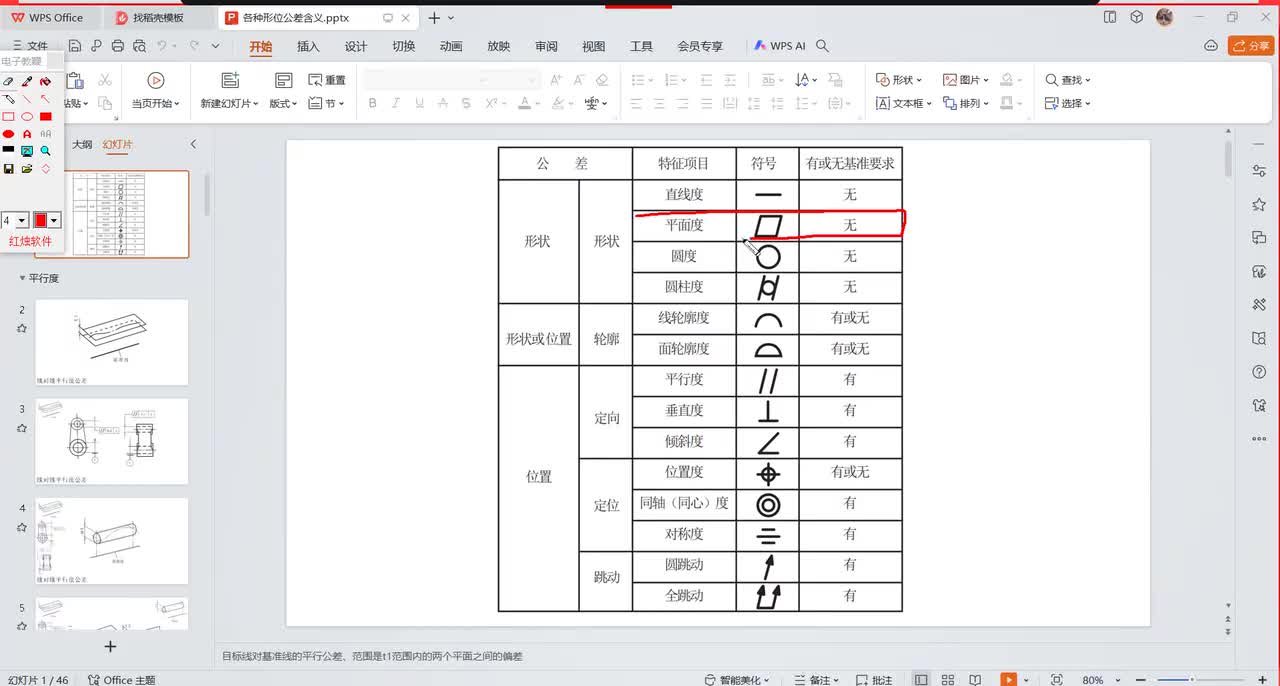The image size is (1280, 686).
Task: Click the print icon in quick access bar
Action: 118,46
